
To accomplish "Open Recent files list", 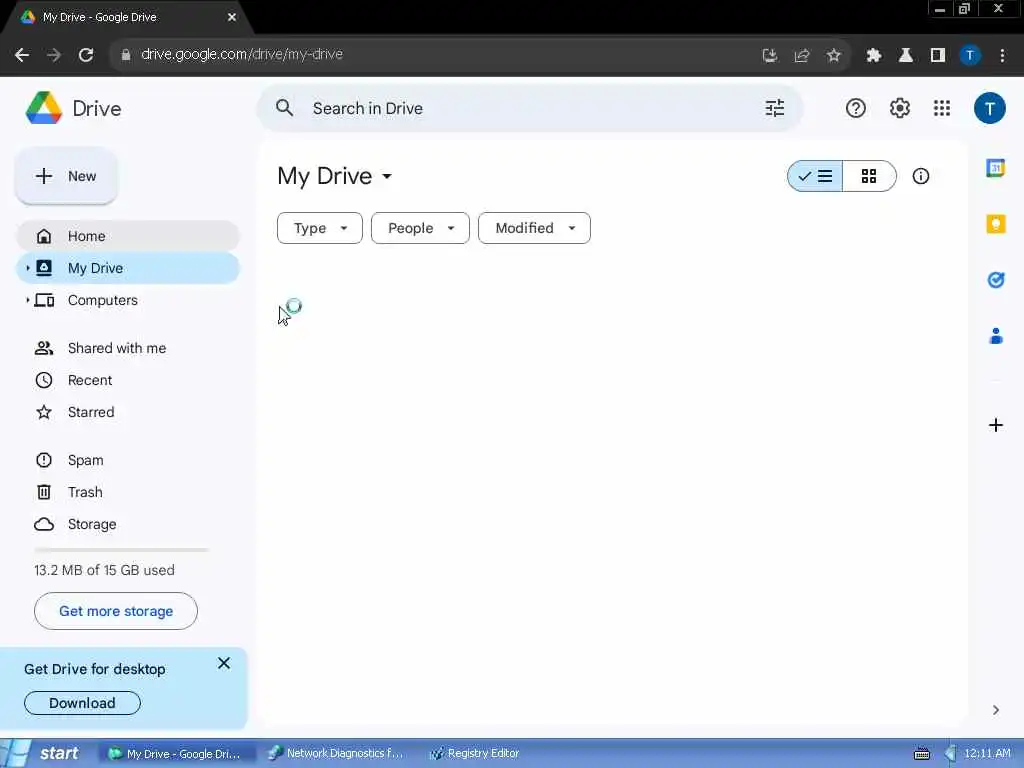I will coord(128,380).
